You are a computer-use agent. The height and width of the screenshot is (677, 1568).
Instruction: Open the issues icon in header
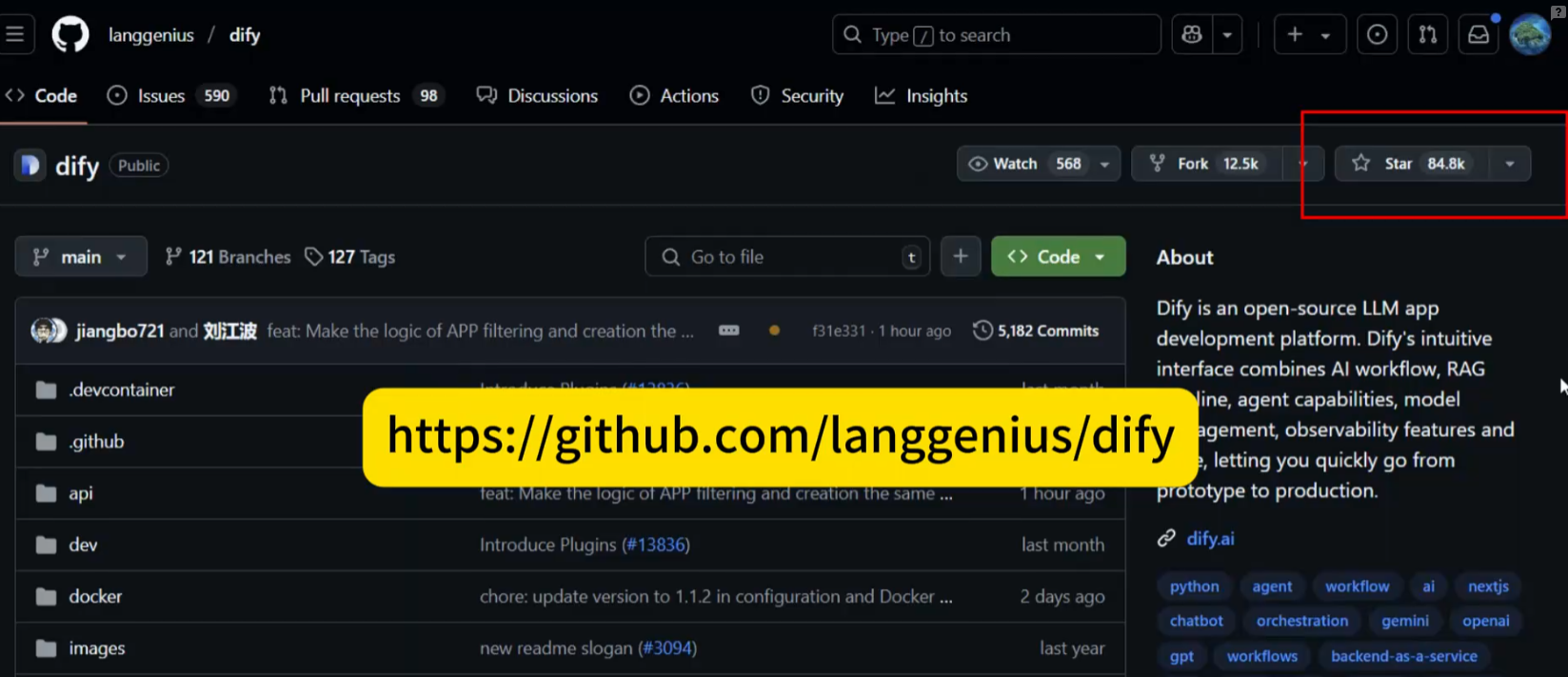pyautogui.click(x=1377, y=35)
